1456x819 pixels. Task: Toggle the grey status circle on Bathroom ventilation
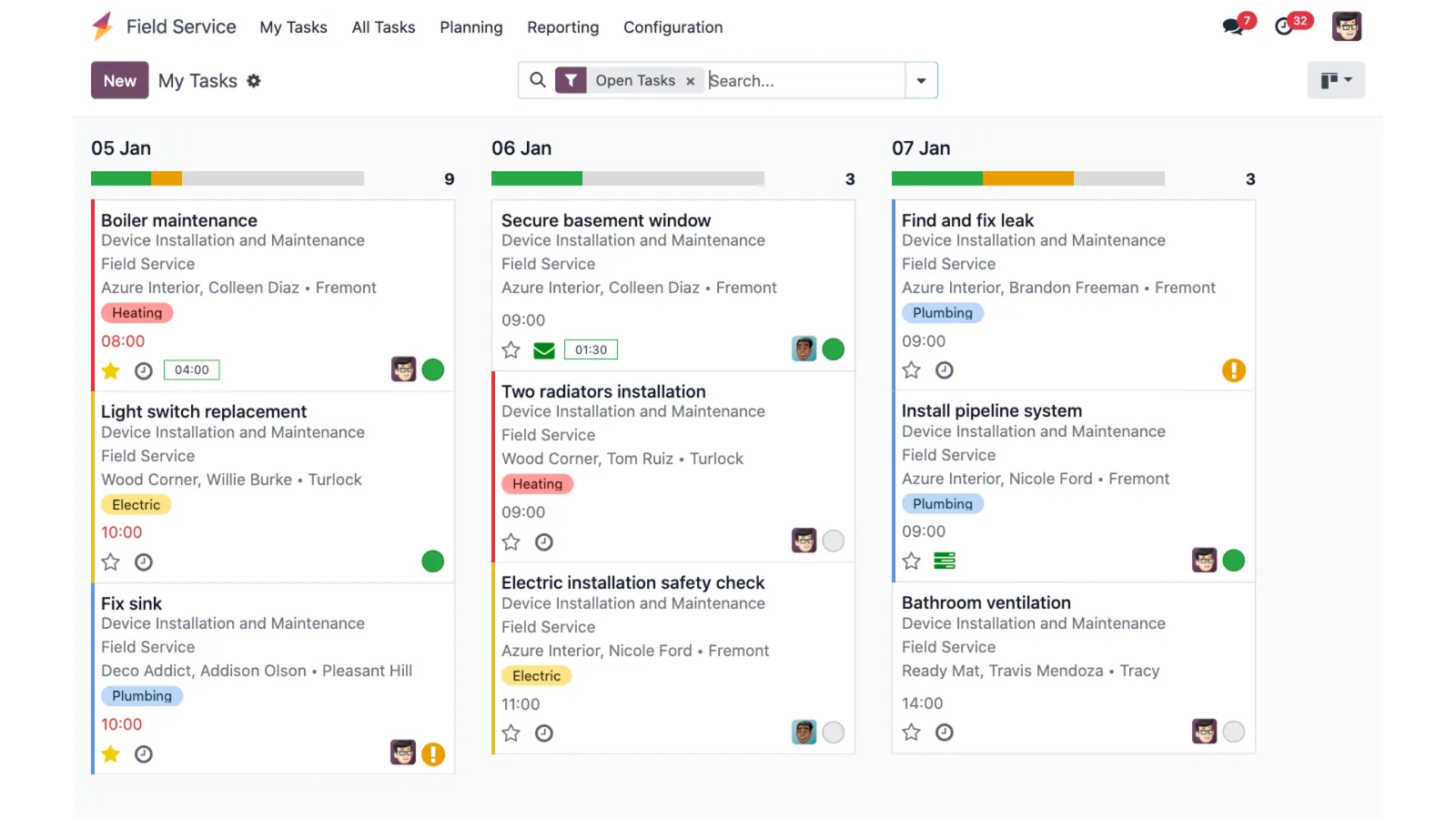click(1234, 732)
